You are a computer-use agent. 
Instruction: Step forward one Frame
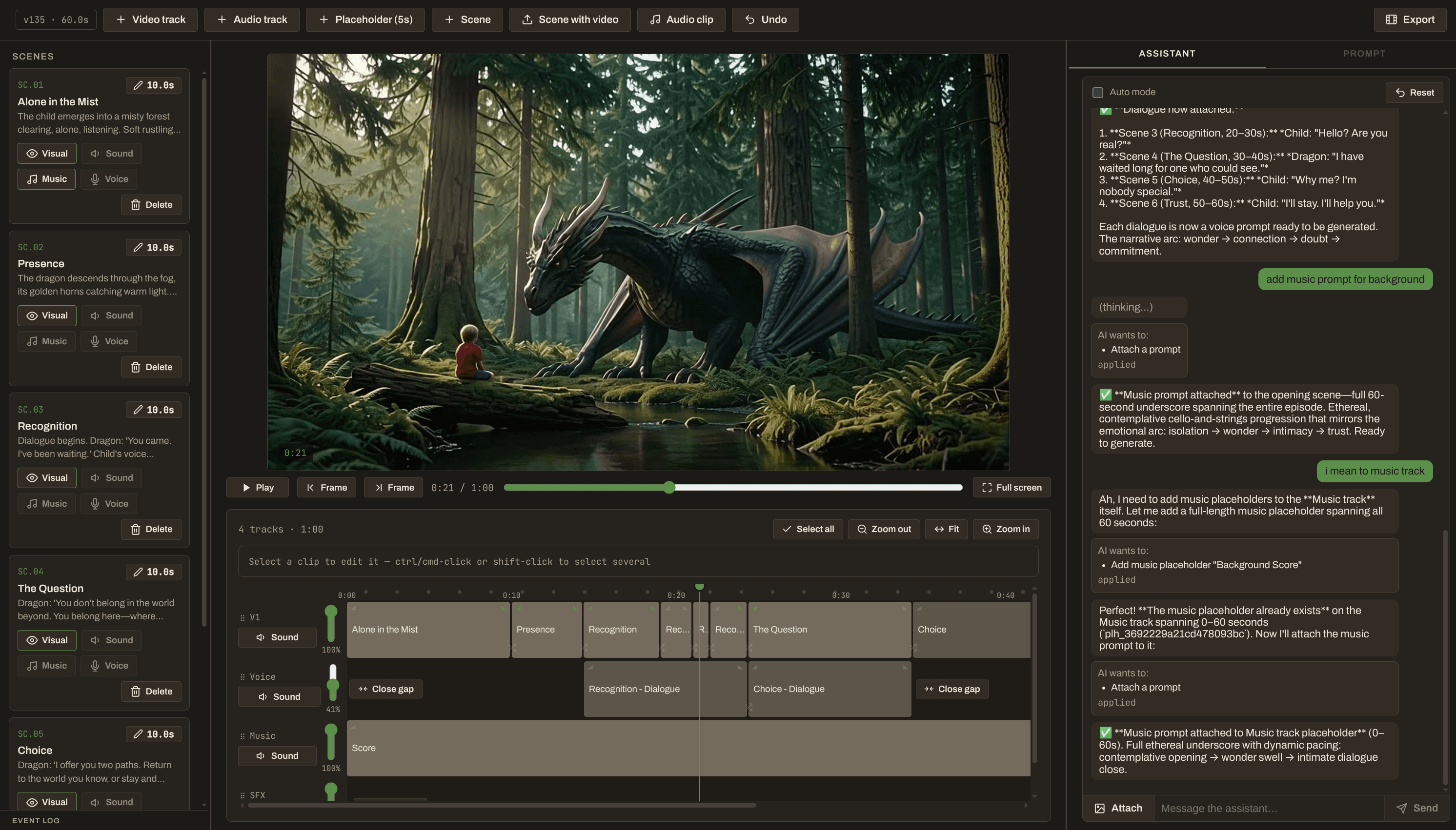tap(393, 487)
